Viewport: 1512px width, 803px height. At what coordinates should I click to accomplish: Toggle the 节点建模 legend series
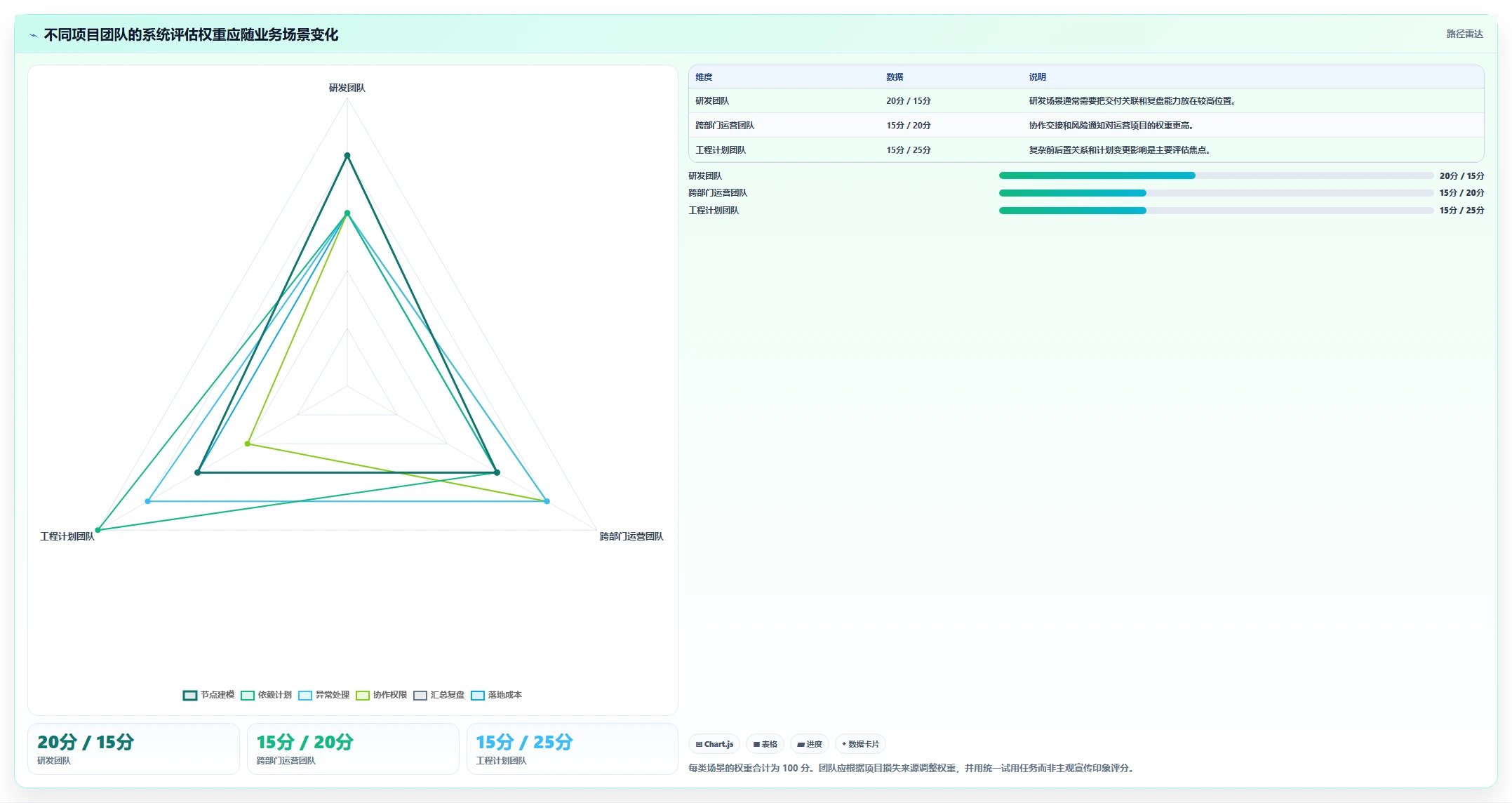pyautogui.click(x=208, y=695)
